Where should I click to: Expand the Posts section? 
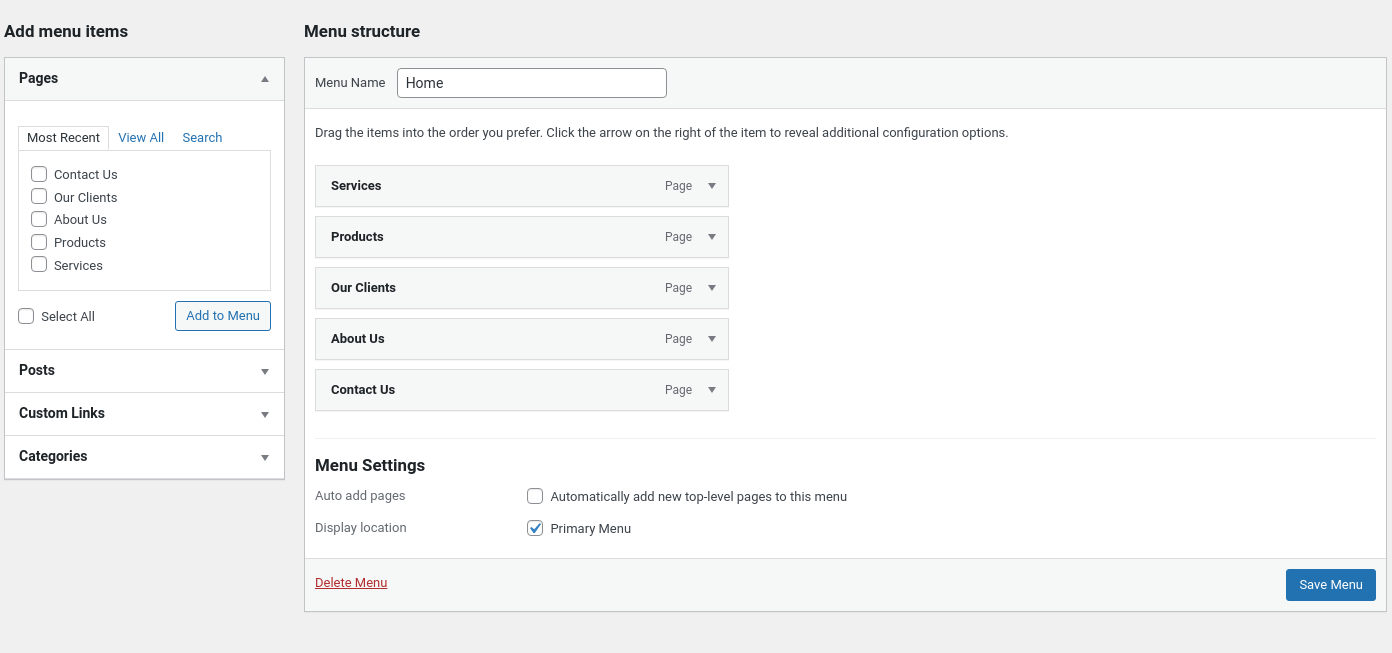265,371
